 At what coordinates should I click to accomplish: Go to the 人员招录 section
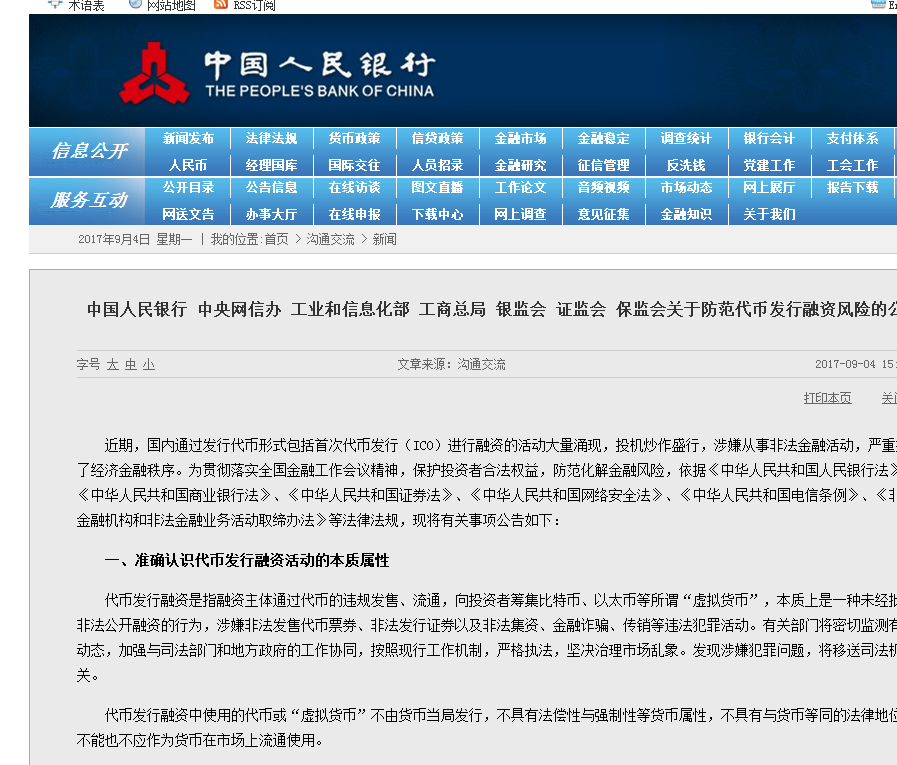(x=438, y=165)
